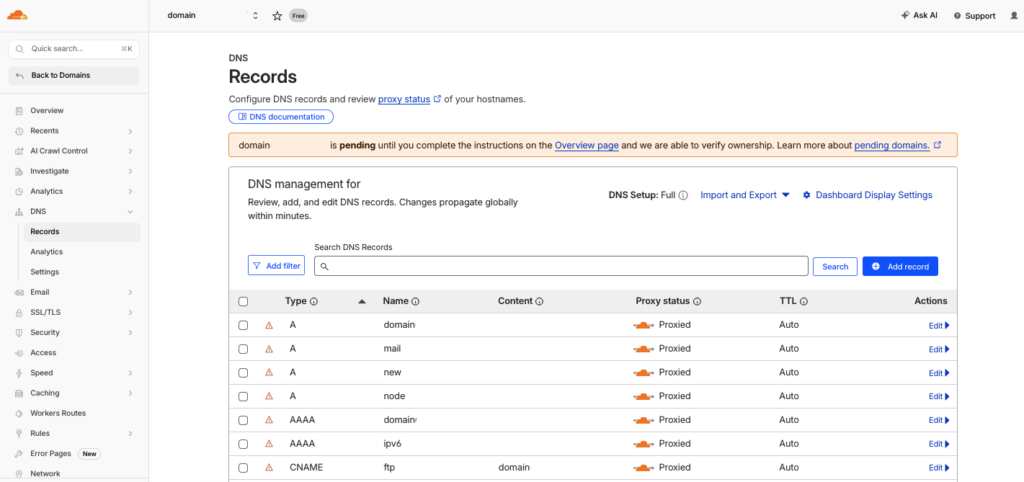Expand the Security sidebar chevron
1024x482 pixels.
[x=130, y=332]
